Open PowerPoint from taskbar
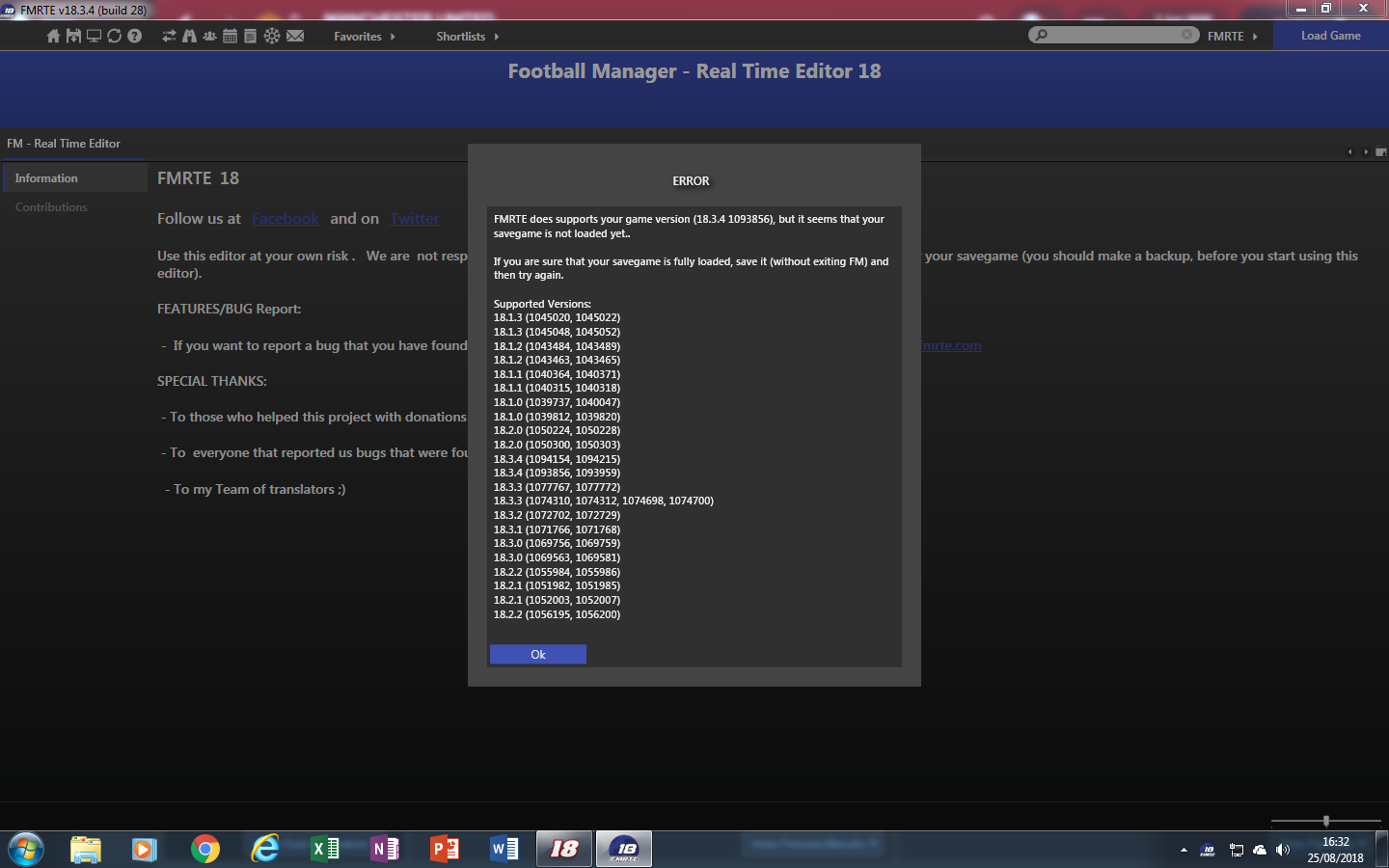The image size is (1389, 868). (445, 850)
